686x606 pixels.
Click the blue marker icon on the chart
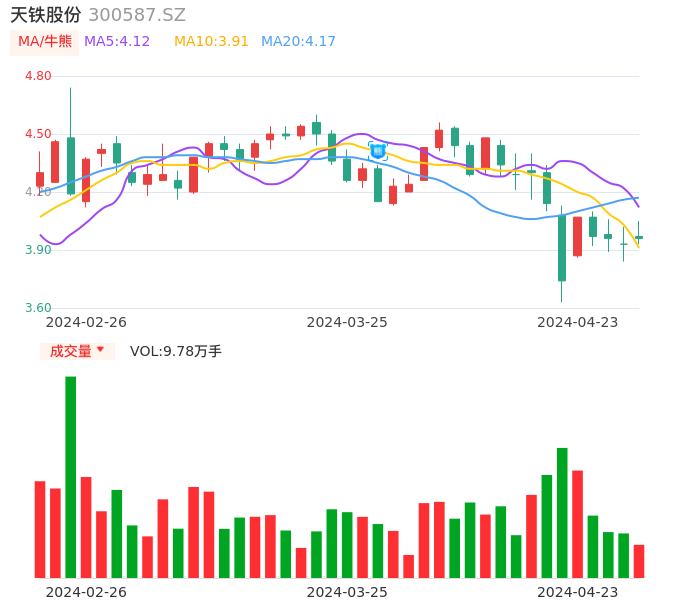[377, 151]
